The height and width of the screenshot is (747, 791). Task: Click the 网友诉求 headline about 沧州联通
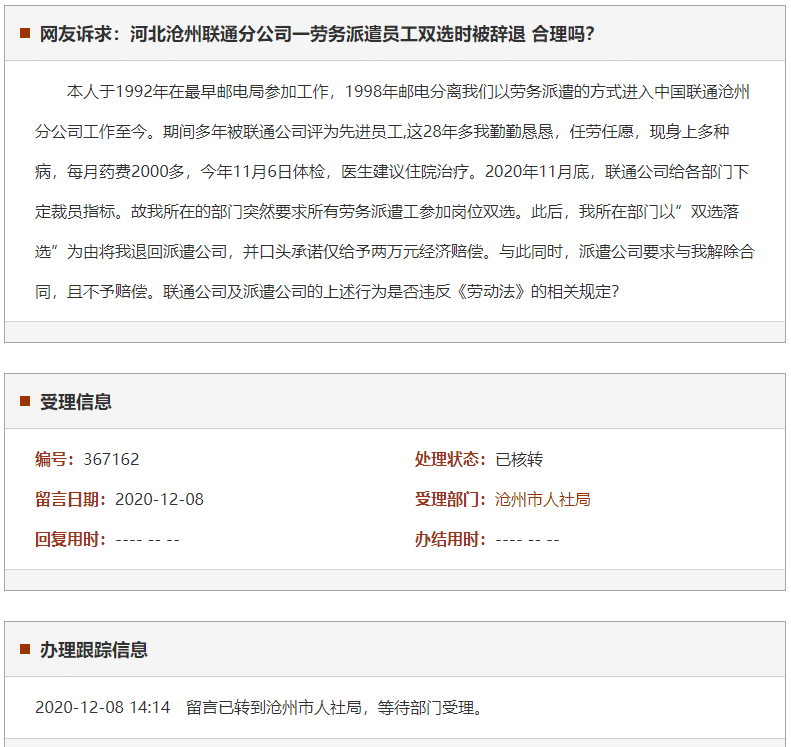[x=317, y=34]
